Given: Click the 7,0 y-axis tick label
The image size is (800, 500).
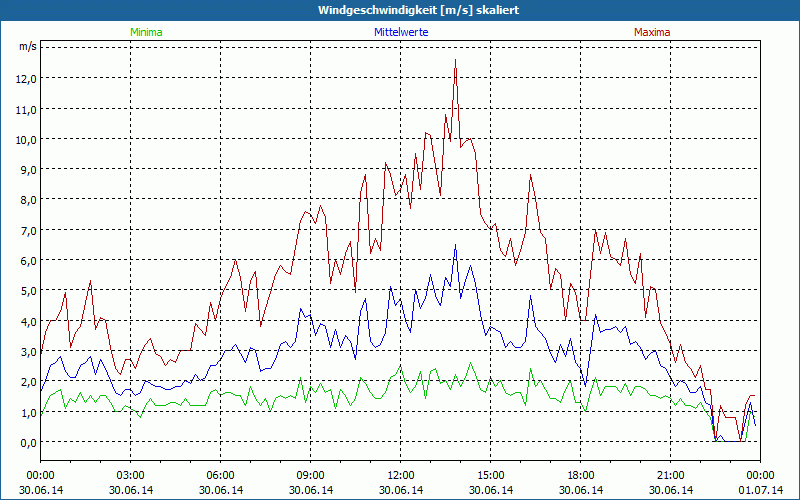Looking at the screenshot, I should click(26, 230).
